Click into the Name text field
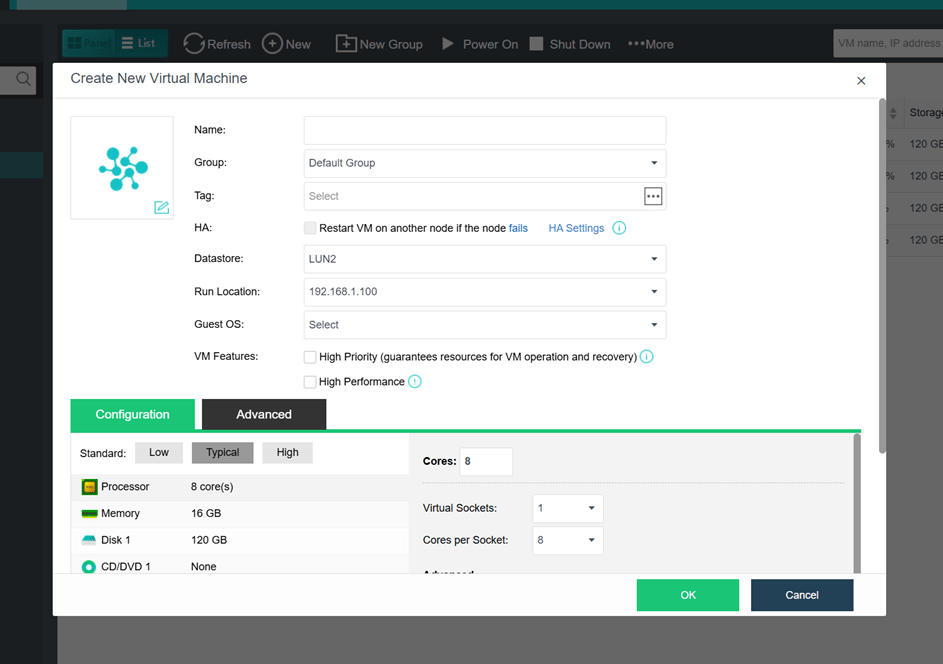This screenshot has height=664, width=943. [484, 130]
